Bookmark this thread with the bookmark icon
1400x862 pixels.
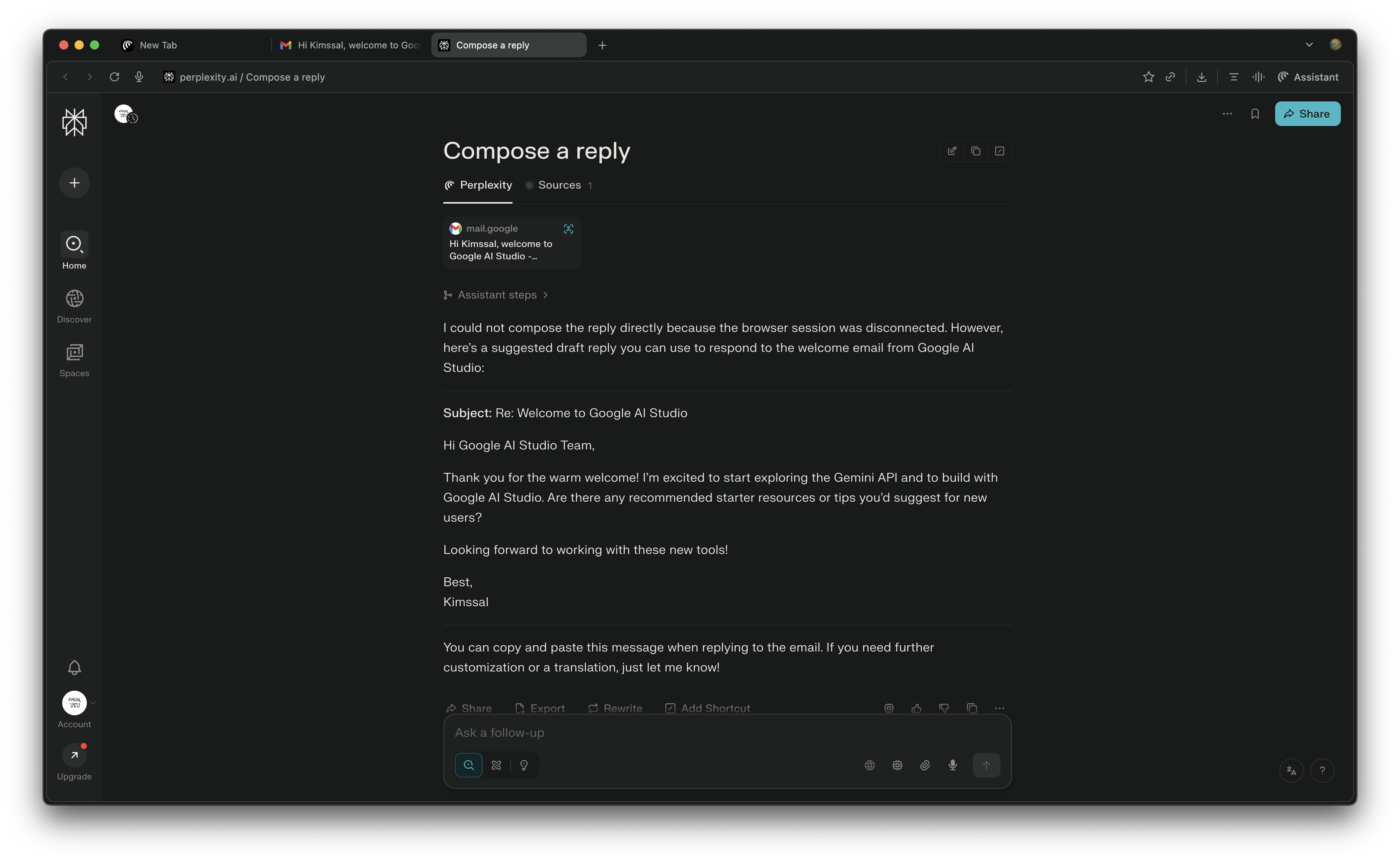1255,114
